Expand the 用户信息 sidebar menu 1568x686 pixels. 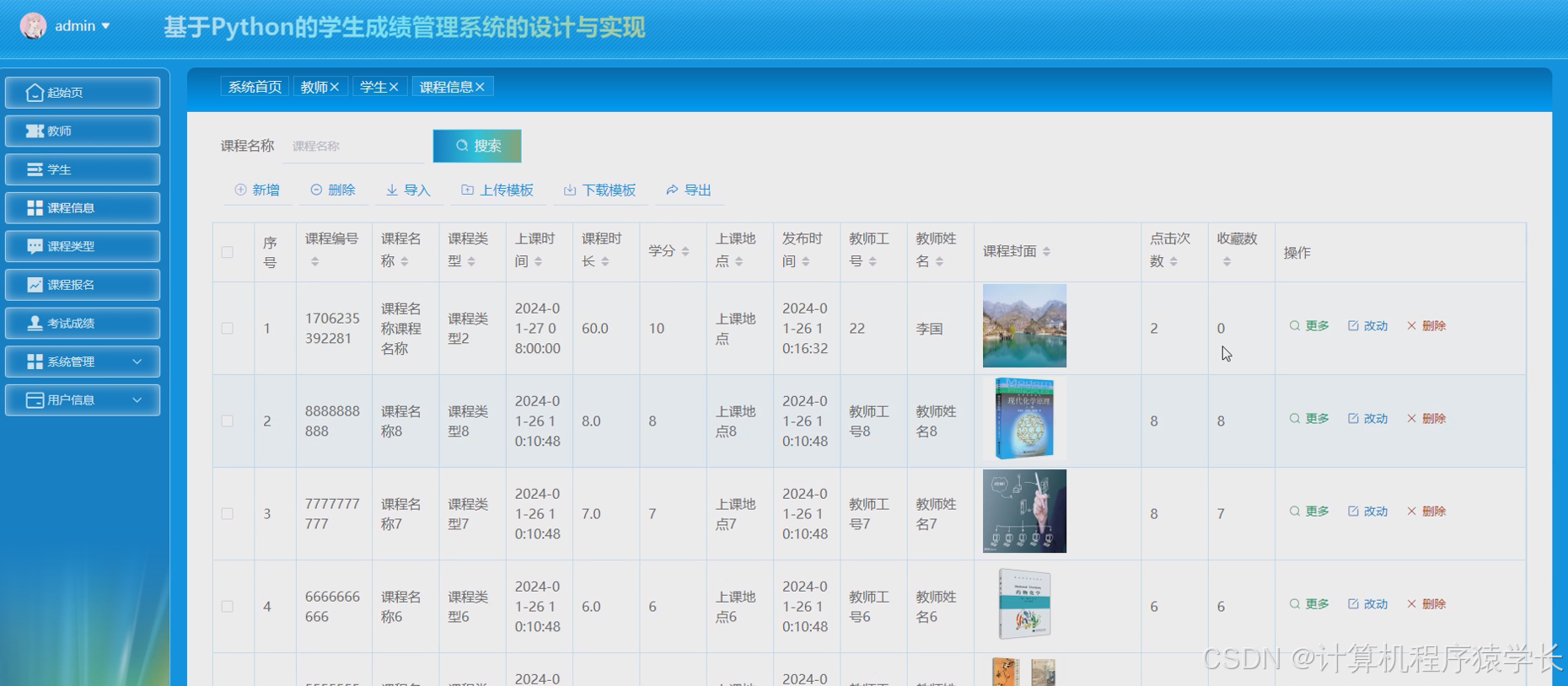(x=83, y=400)
